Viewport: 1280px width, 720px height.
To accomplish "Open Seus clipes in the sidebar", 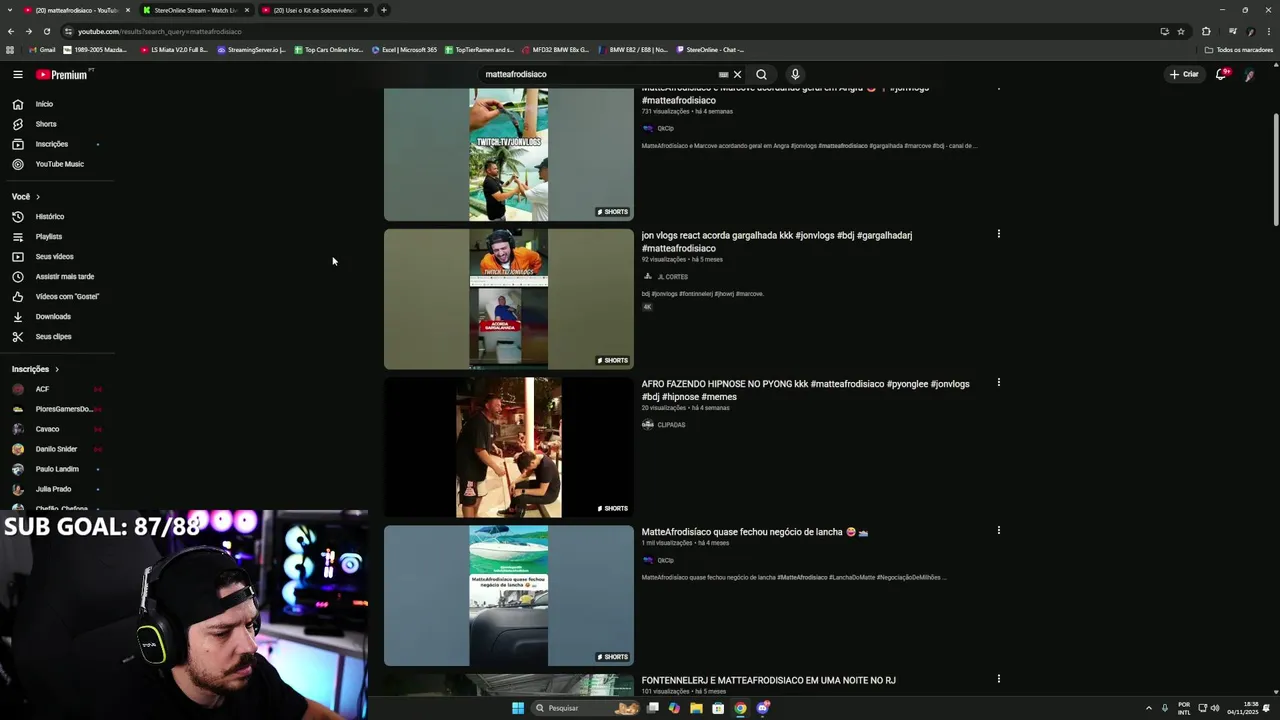I will [x=53, y=336].
